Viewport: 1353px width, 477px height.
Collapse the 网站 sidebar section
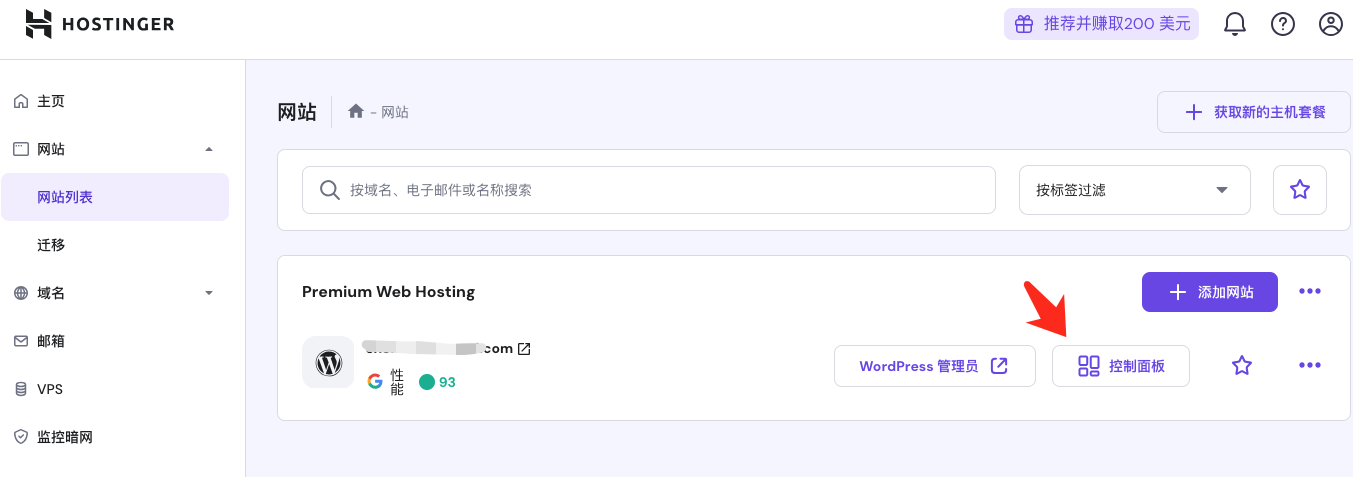pos(209,149)
